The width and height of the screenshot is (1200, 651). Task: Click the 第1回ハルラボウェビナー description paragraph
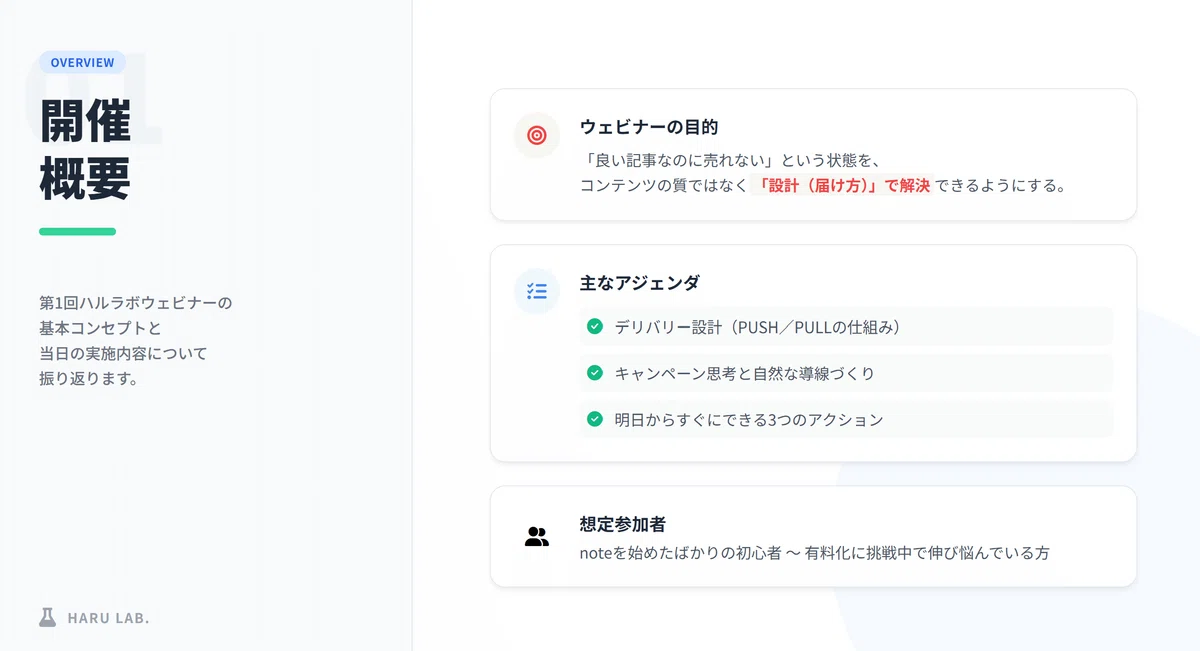pos(136,340)
